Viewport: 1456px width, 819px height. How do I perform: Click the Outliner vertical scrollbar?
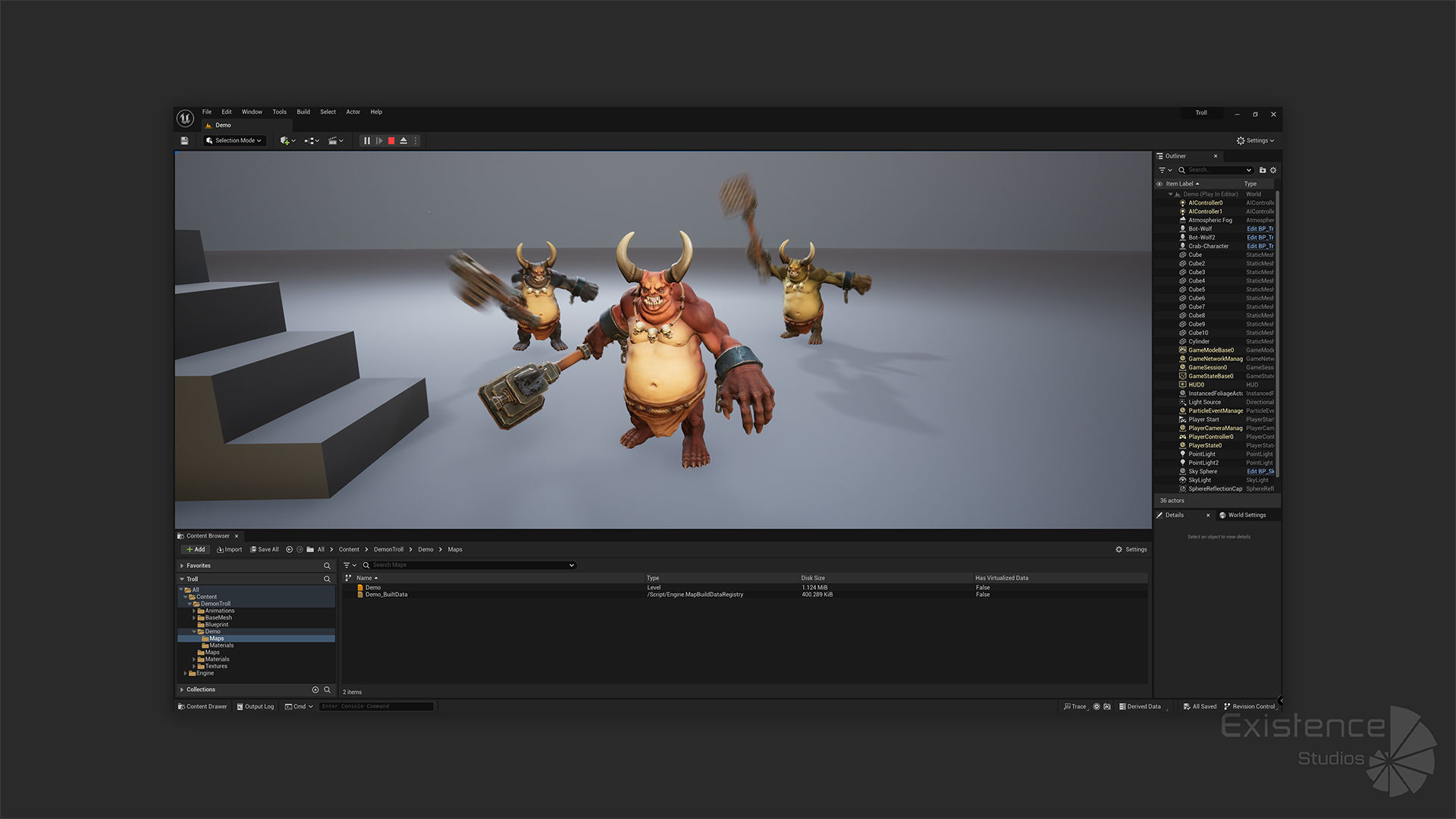[1279, 334]
